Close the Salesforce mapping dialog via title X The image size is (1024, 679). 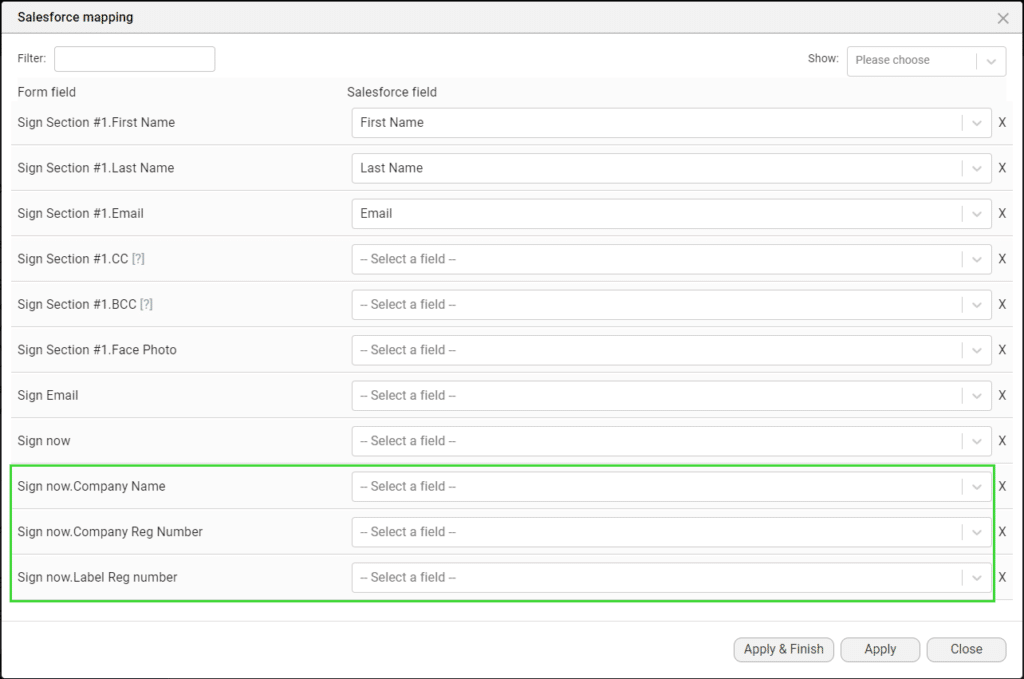click(1003, 18)
